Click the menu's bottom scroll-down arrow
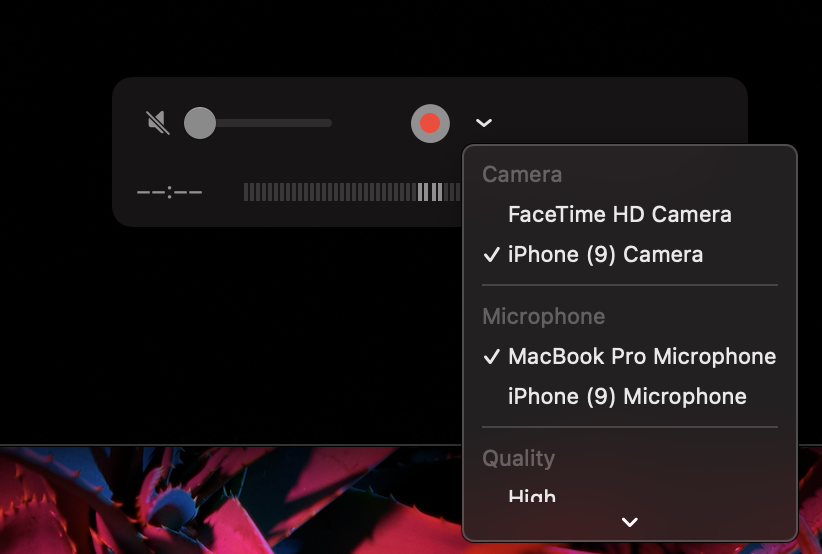 coord(630,522)
